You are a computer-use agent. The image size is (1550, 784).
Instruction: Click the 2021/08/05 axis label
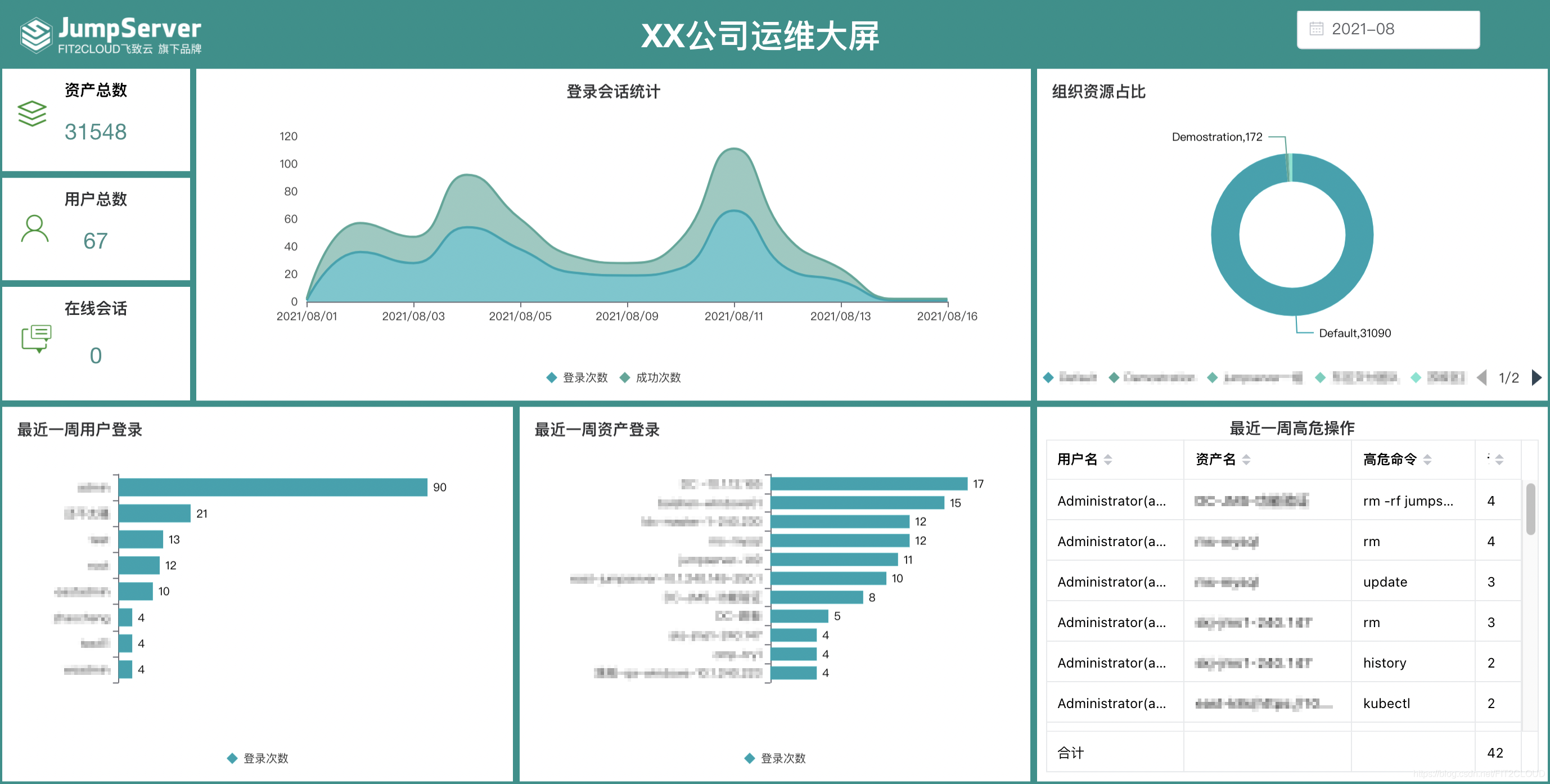pyautogui.click(x=520, y=316)
